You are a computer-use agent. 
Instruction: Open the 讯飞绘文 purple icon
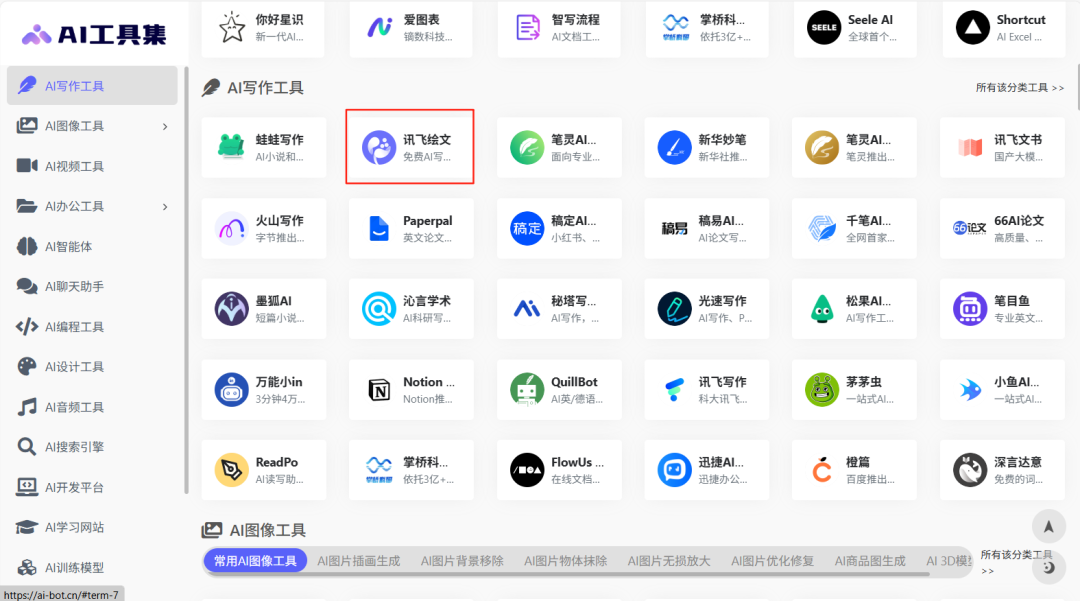379,147
